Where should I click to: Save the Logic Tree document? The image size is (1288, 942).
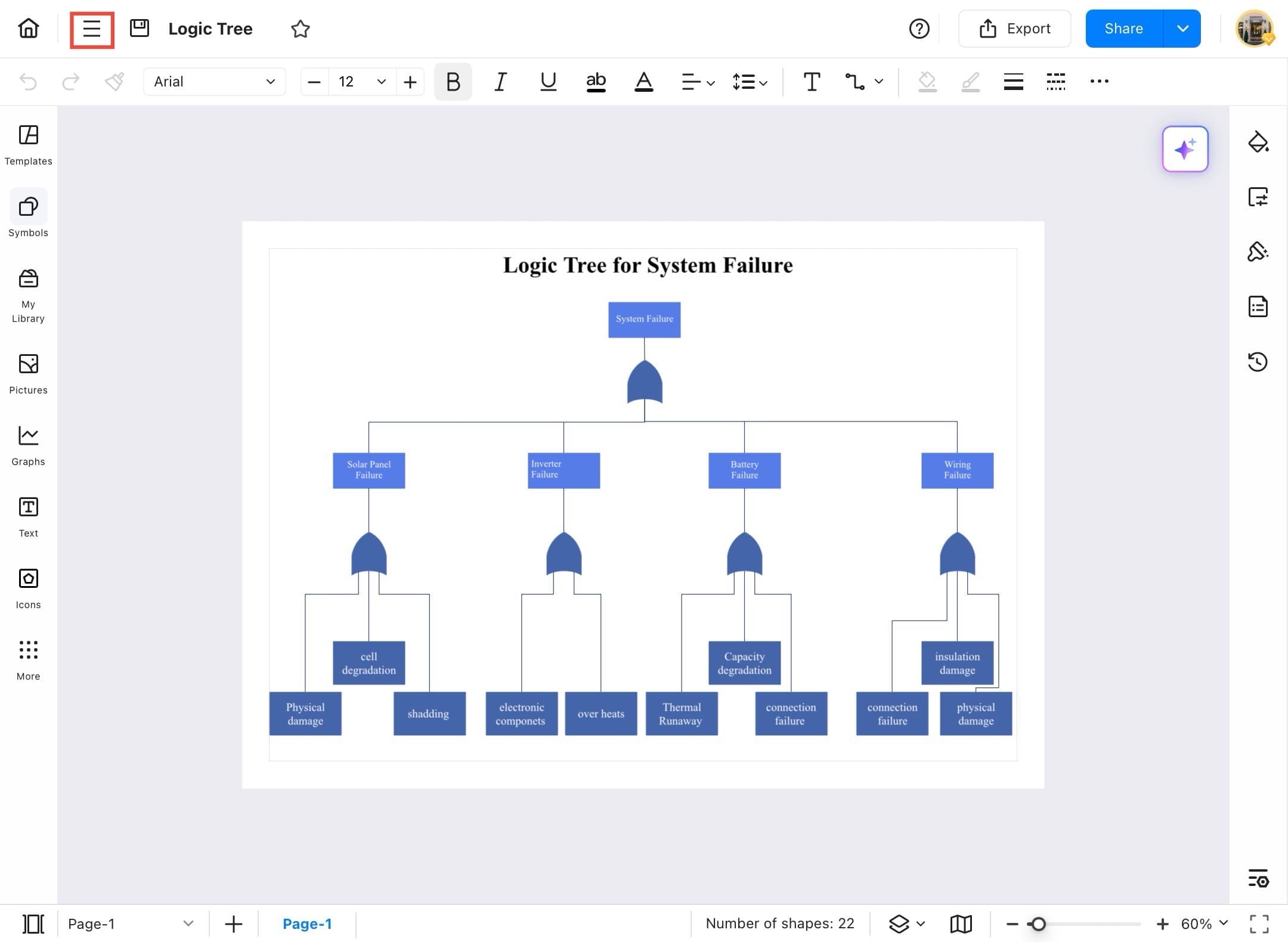coord(139,28)
